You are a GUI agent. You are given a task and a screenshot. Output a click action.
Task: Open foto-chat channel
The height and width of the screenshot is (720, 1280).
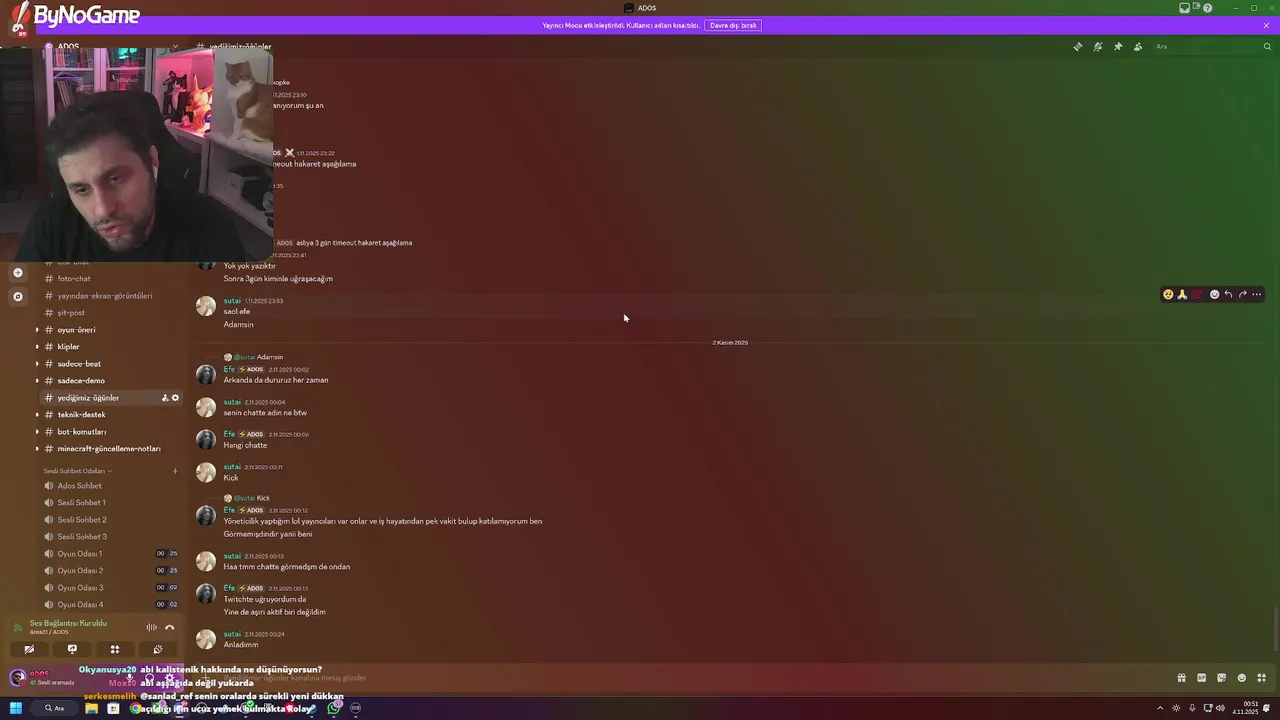(x=111, y=279)
